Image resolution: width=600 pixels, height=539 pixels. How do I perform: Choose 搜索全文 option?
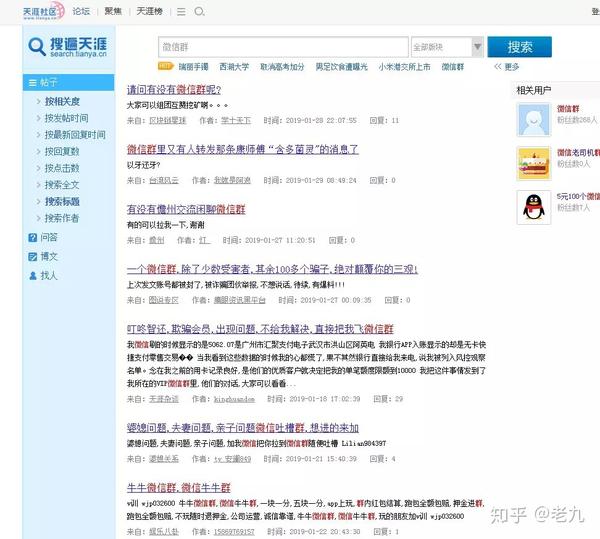click(x=62, y=185)
